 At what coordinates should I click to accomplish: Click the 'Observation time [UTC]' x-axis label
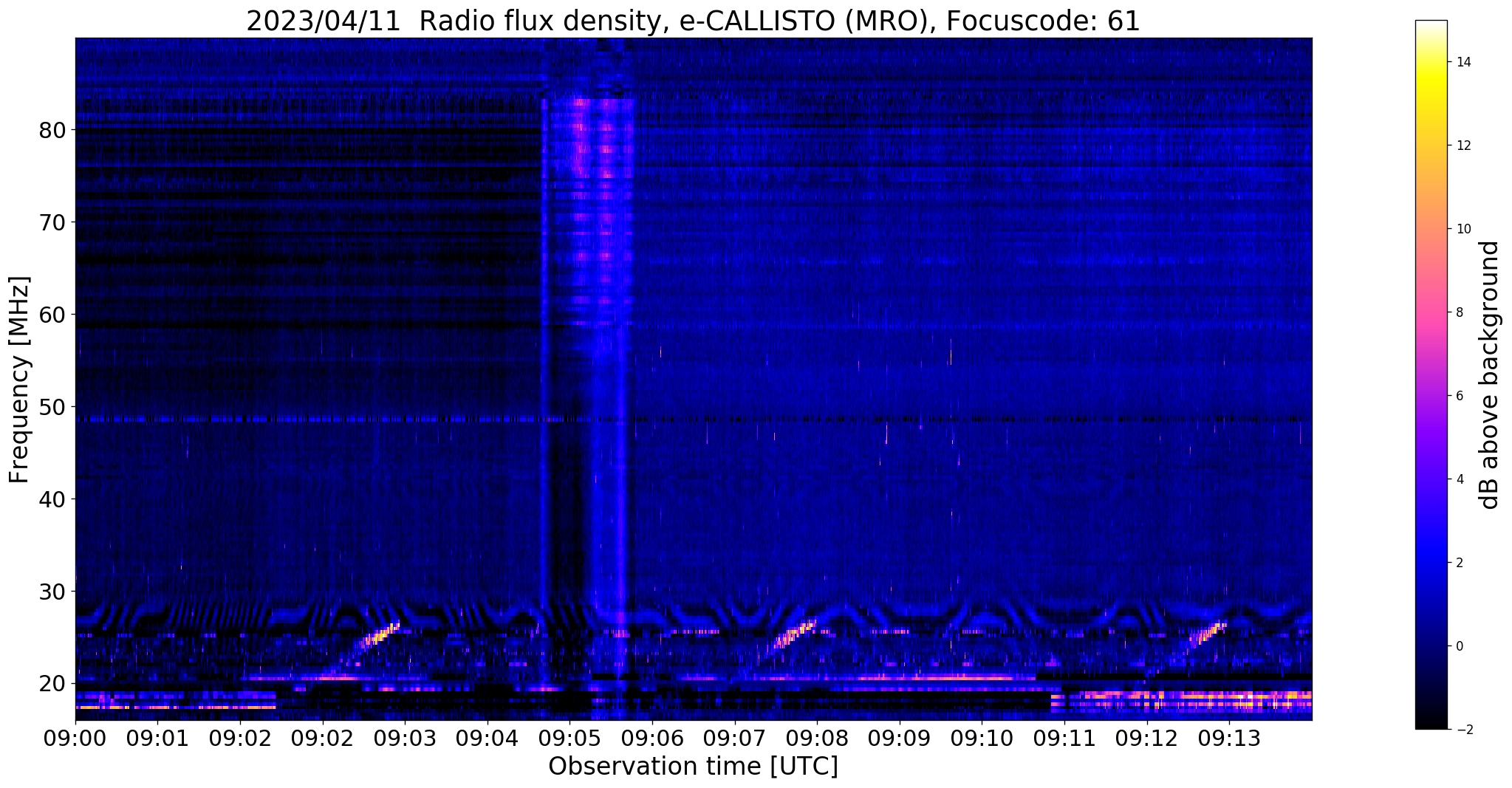[x=693, y=767]
